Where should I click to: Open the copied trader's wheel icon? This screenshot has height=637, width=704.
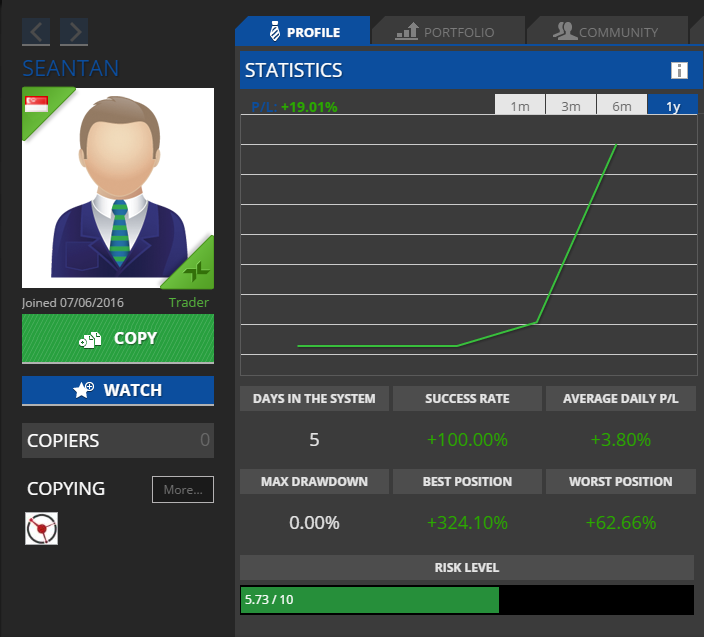point(42,527)
